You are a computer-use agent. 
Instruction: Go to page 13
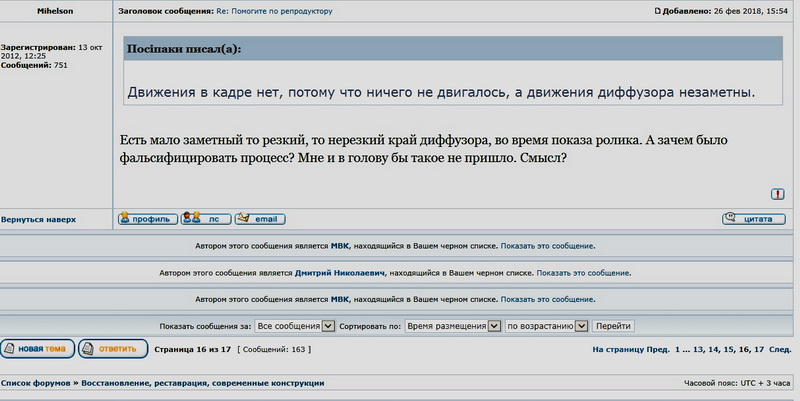[697, 349]
